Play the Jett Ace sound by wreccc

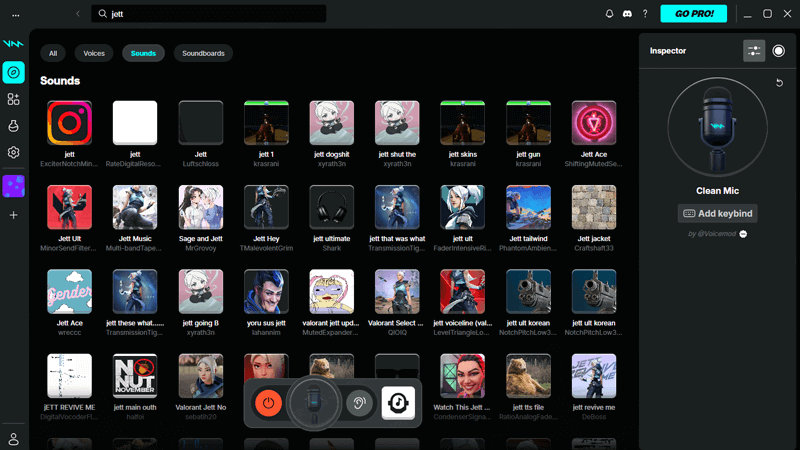tap(69, 291)
